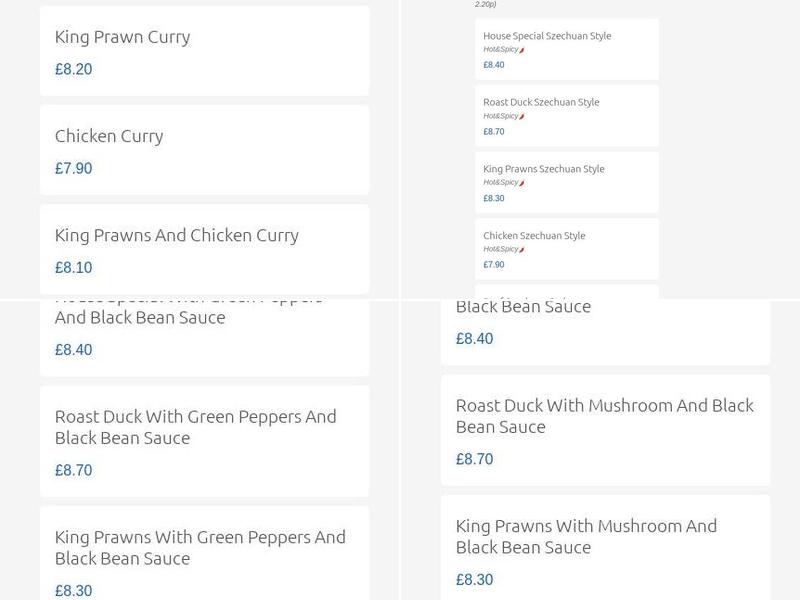Select the £8.70 price for Roast Duck With Mushroom
The height and width of the screenshot is (600, 800).
pyautogui.click(x=472, y=459)
